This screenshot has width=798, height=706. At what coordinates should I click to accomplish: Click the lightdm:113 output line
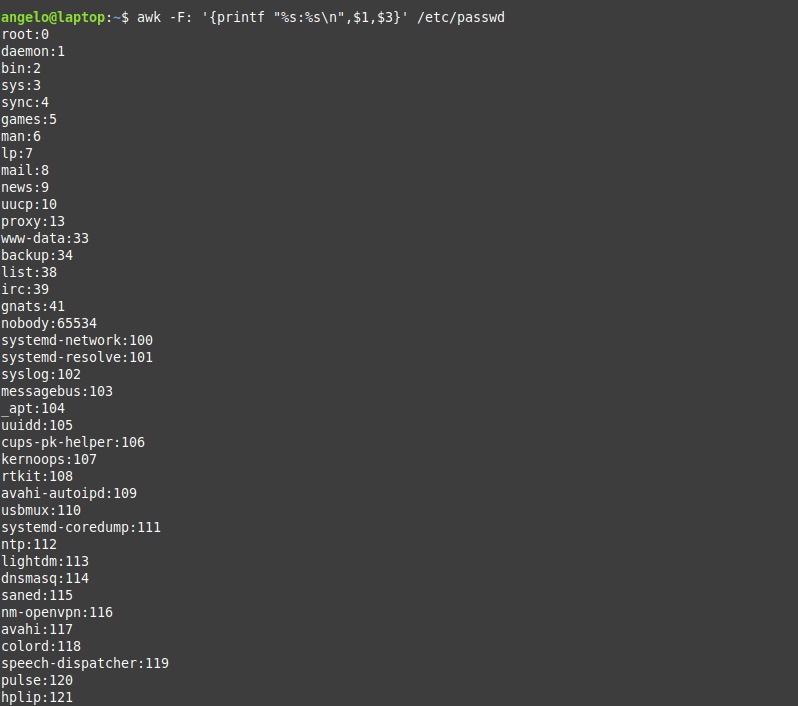45,561
